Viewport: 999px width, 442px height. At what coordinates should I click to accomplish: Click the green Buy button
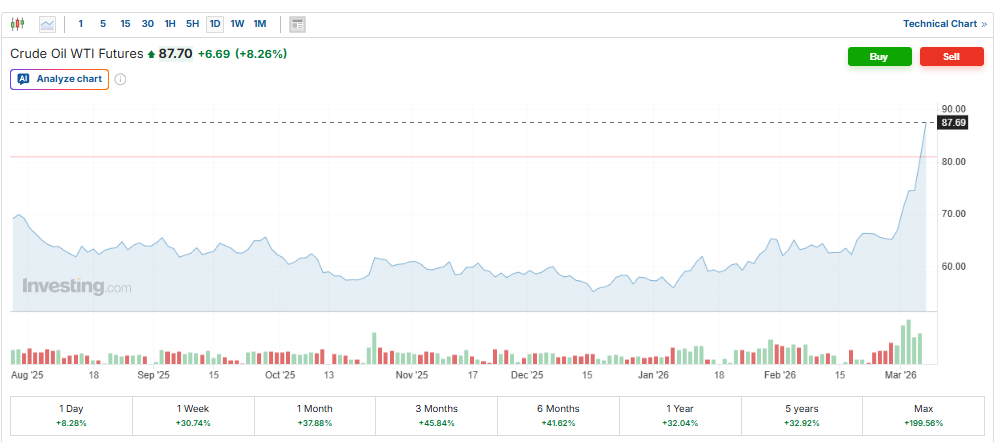878,57
